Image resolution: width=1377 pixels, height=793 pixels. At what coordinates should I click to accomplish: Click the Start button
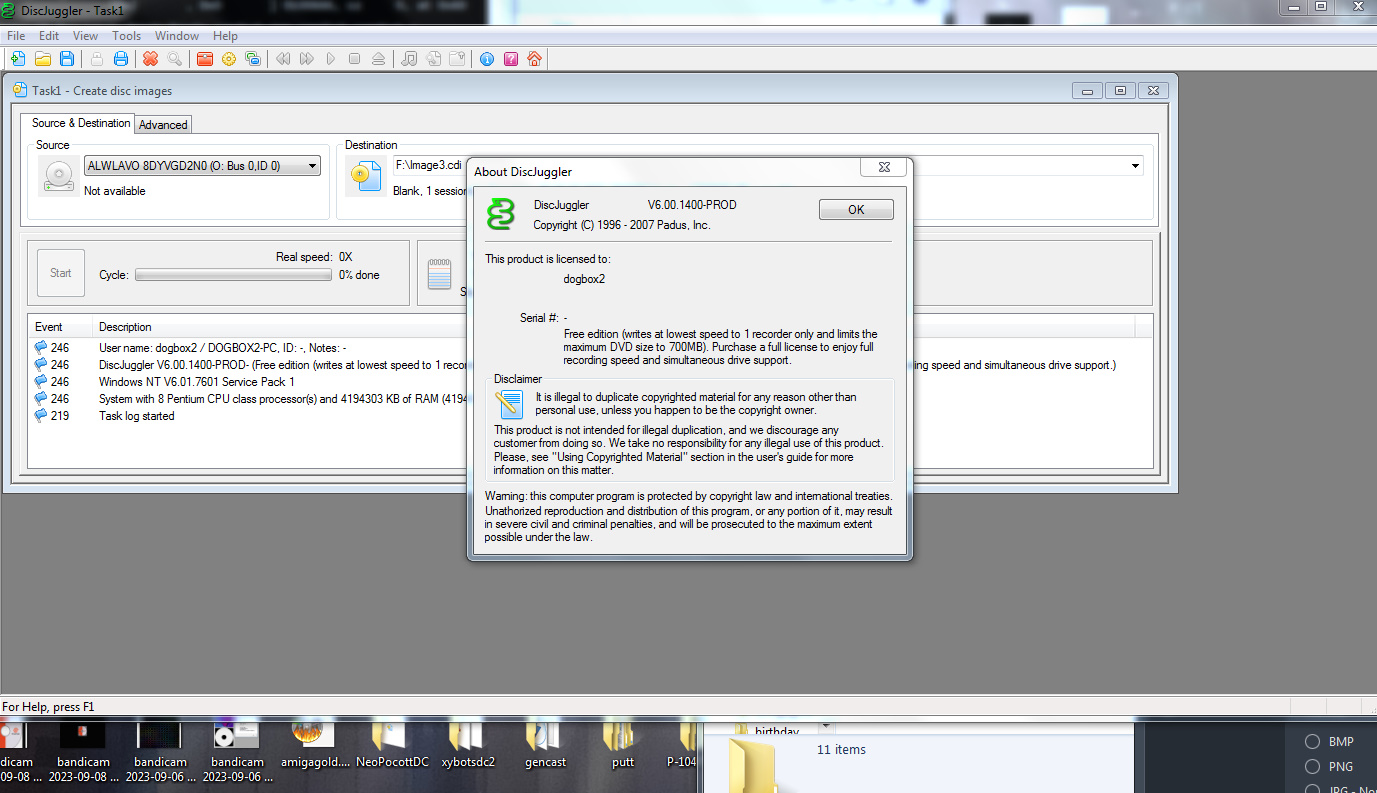(x=61, y=273)
